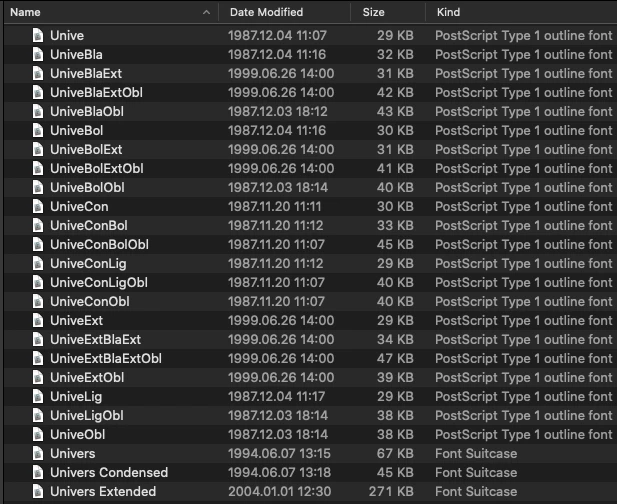Select the file name UniveBlaObl
The image size is (617, 504).
click(87, 111)
